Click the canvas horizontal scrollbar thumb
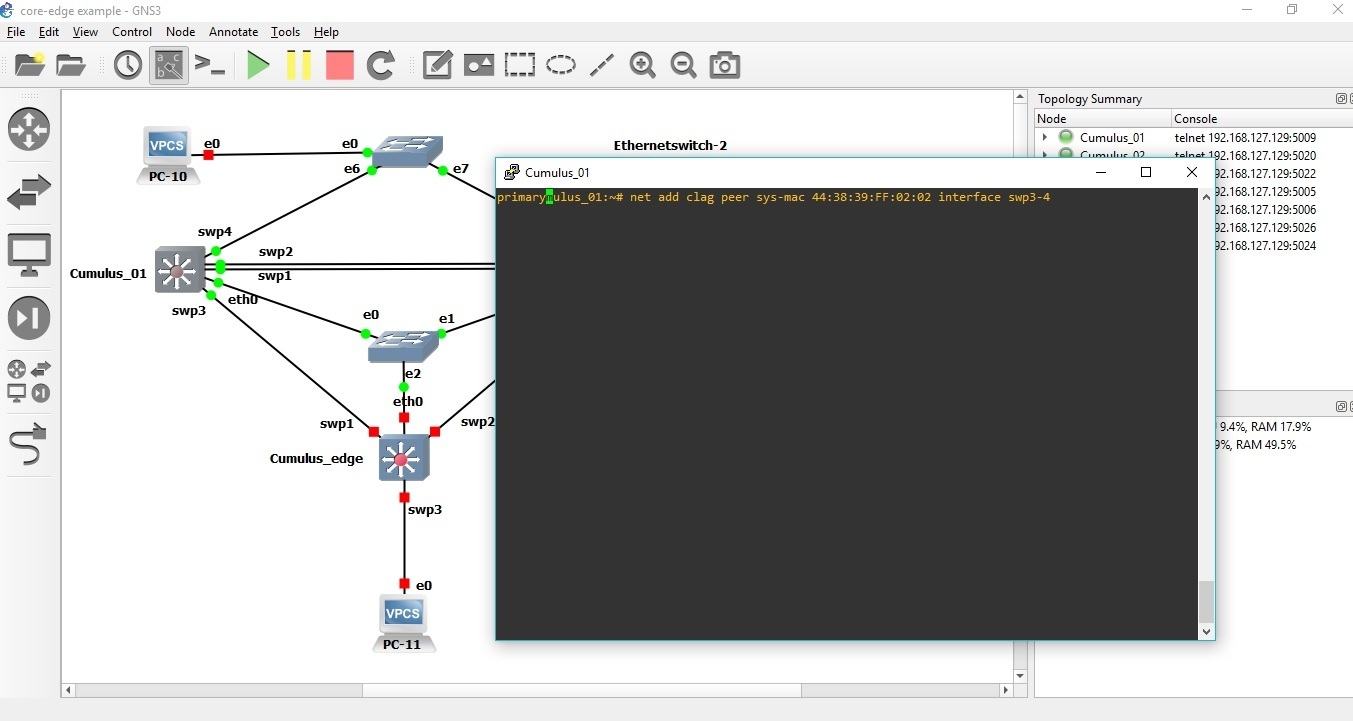This screenshot has height=721, width=1353. coord(582,690)
